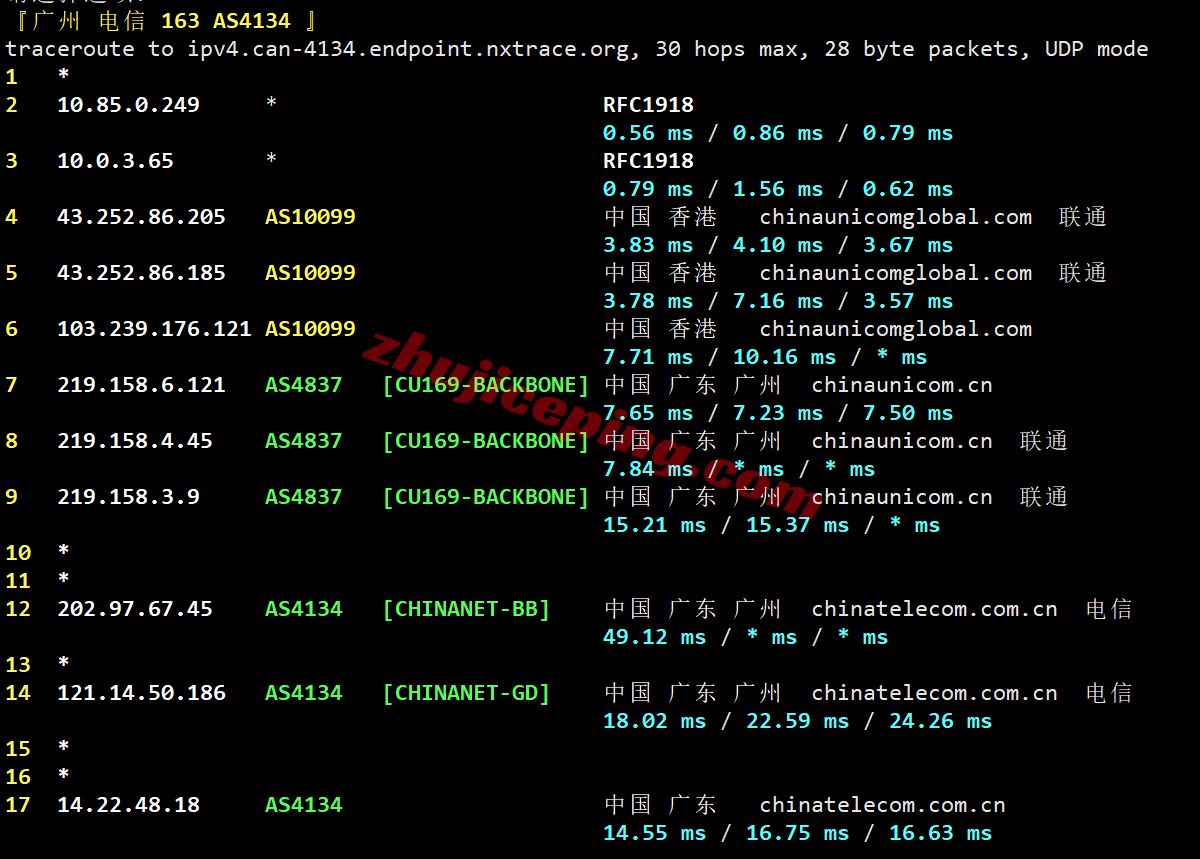
Task: Click RFC1918 label on hop 3
Action: pyautogui.click(x=648, y=161)
